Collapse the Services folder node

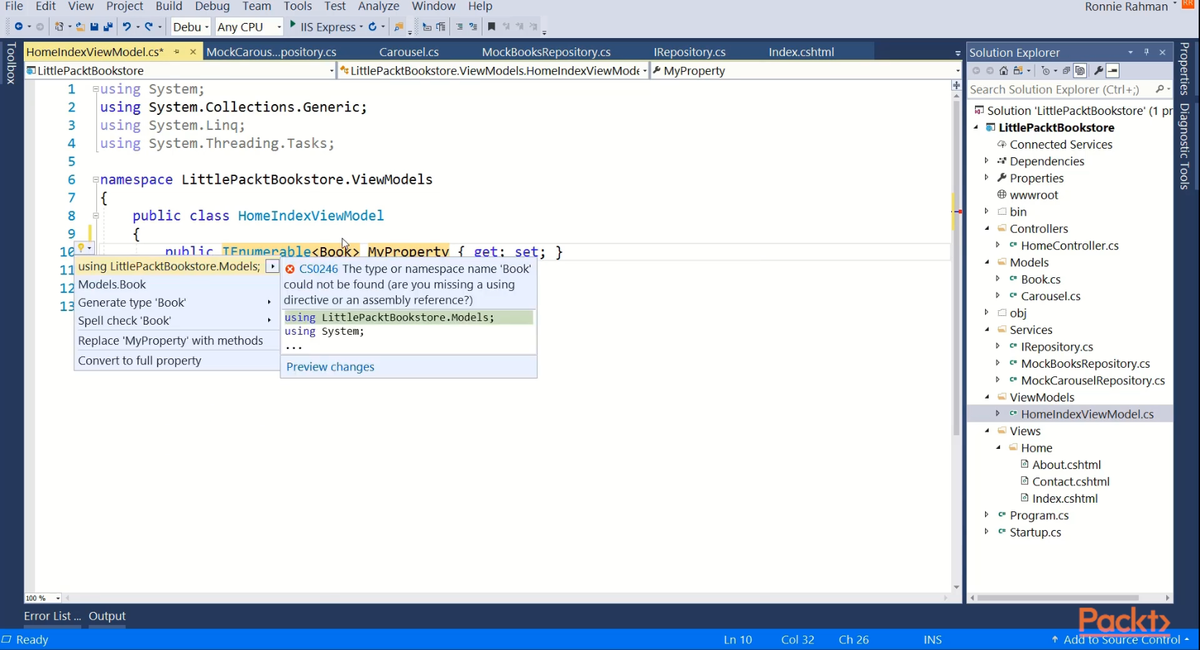pos(987,329)
